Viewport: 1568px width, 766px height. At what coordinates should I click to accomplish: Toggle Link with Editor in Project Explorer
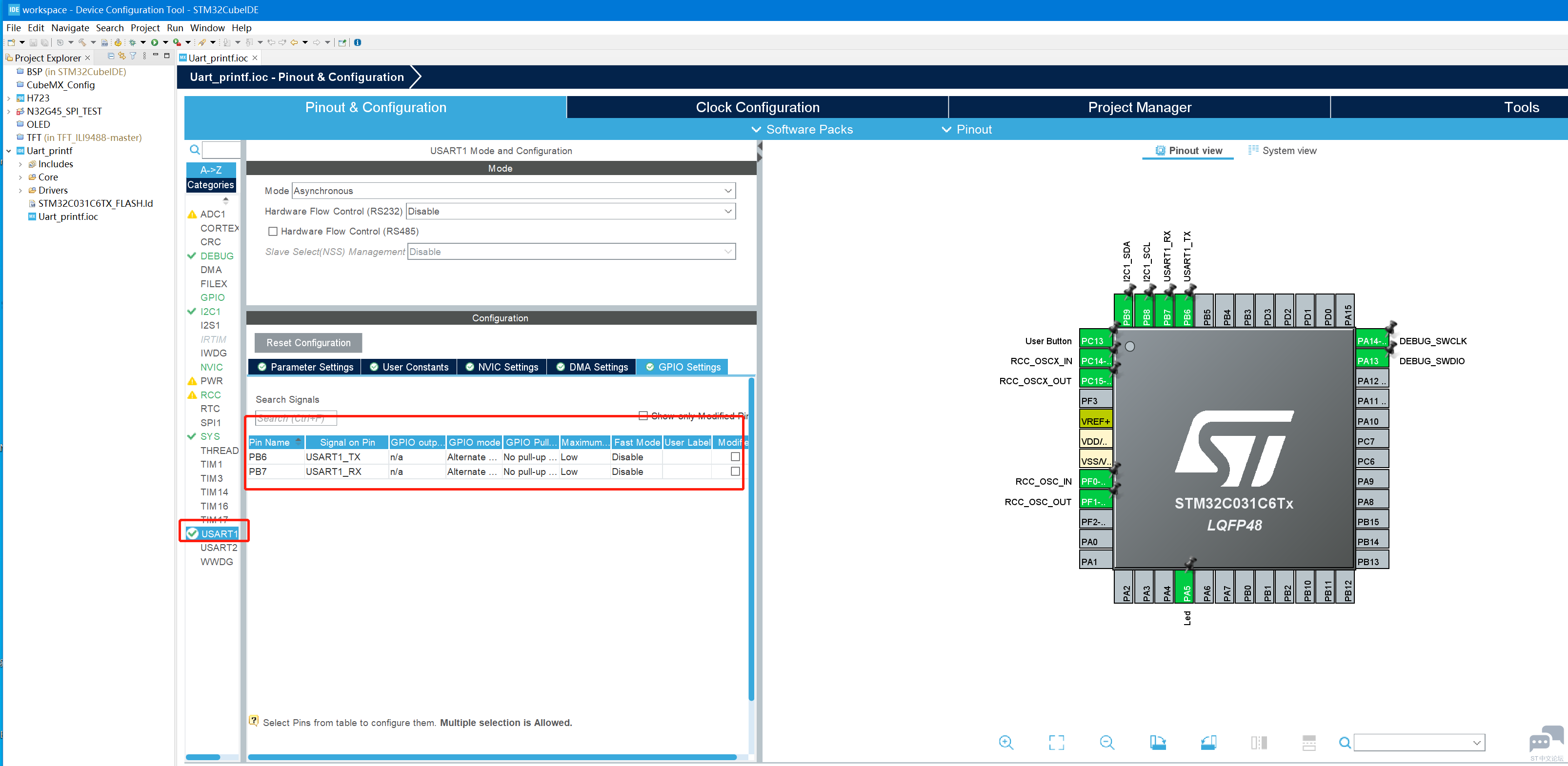tap(122, 57)
